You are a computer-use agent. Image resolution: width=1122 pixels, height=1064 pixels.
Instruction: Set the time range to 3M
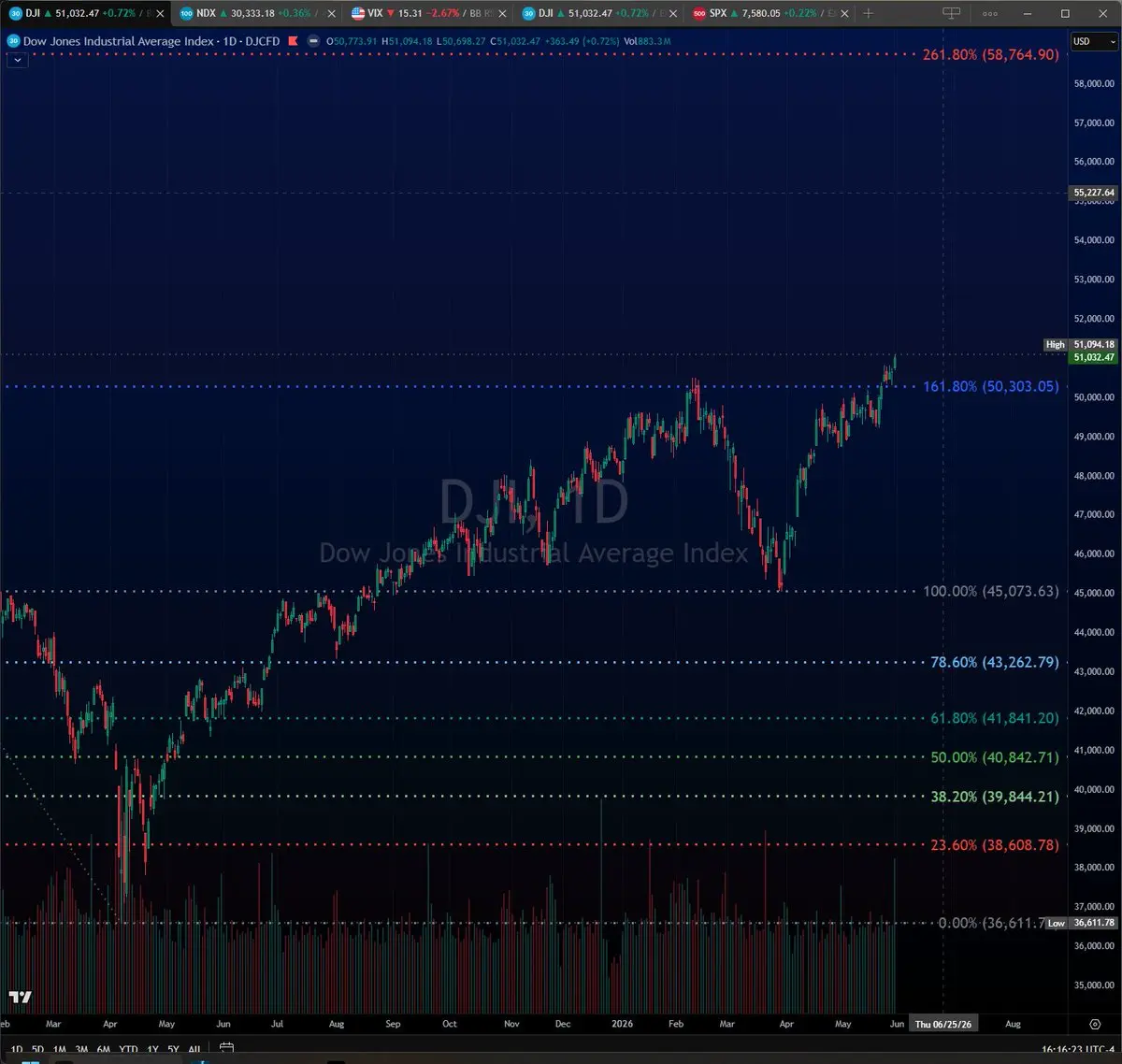(81, 1050)
